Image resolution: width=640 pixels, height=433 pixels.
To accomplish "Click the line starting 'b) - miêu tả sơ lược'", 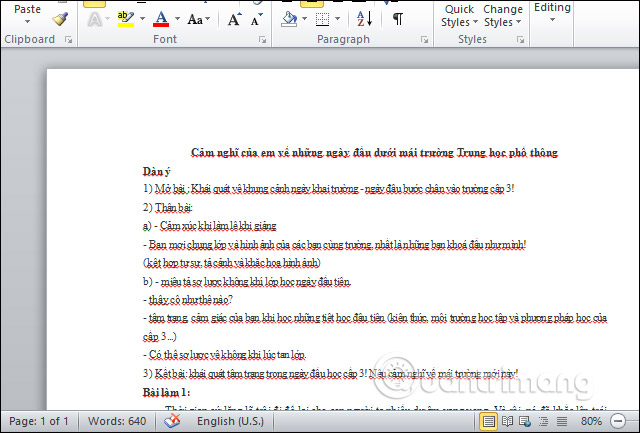I will [x=247, y=282].
